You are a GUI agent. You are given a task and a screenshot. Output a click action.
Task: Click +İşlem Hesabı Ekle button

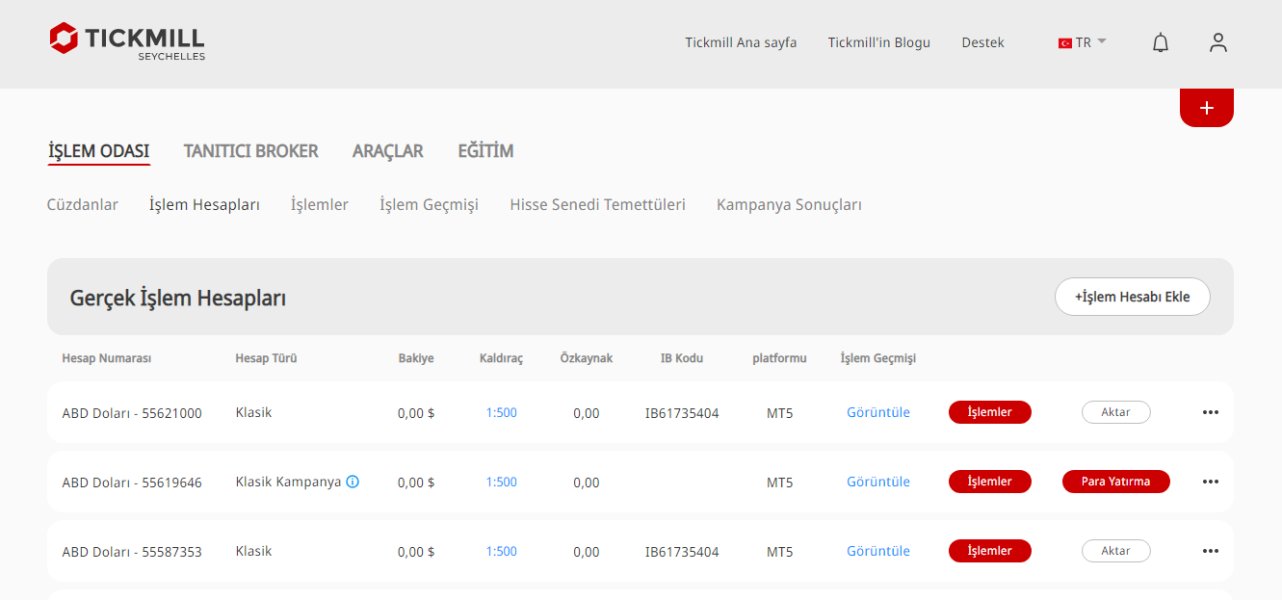(1132, 297)
